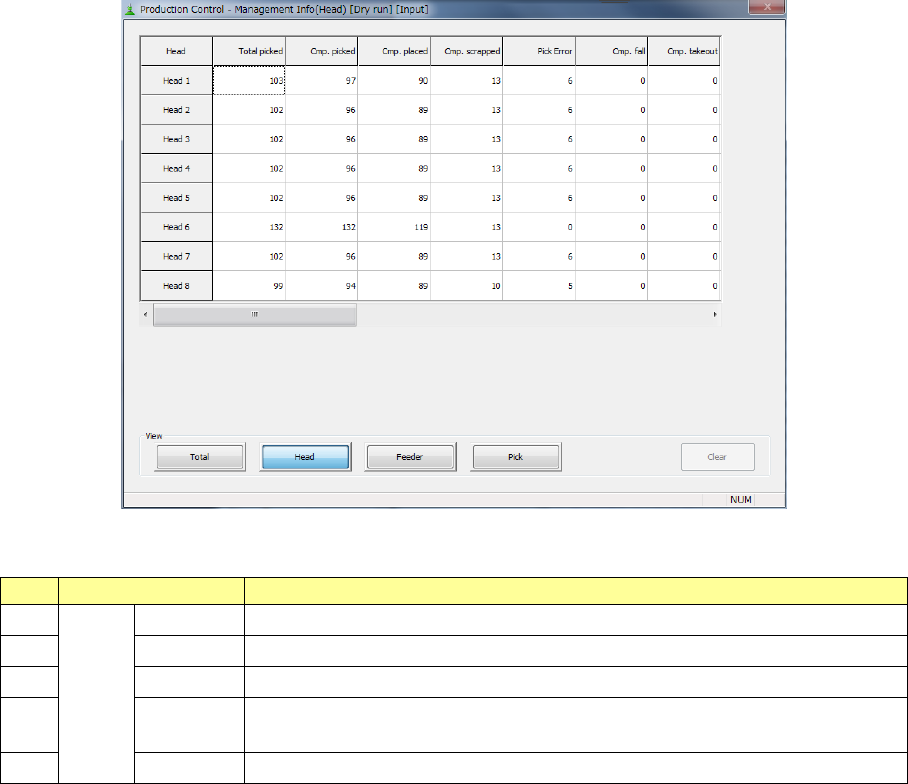Select the Head view button
Viewport: 908px width, 784px height.
click(305, 457)
